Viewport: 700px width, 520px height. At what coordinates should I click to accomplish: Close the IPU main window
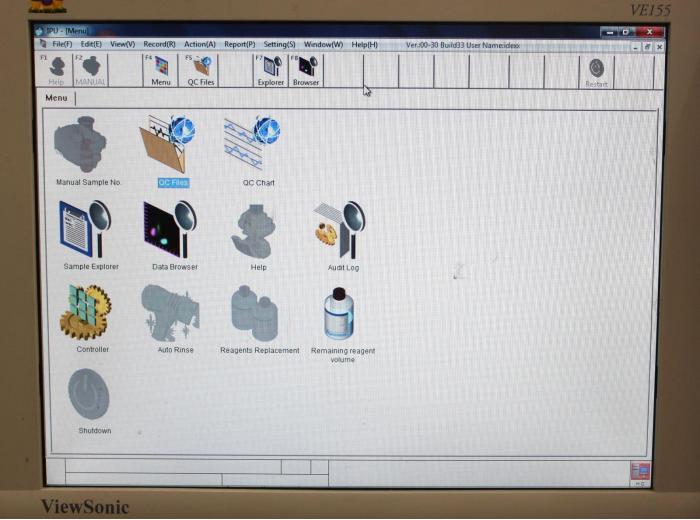coord(650,32)
